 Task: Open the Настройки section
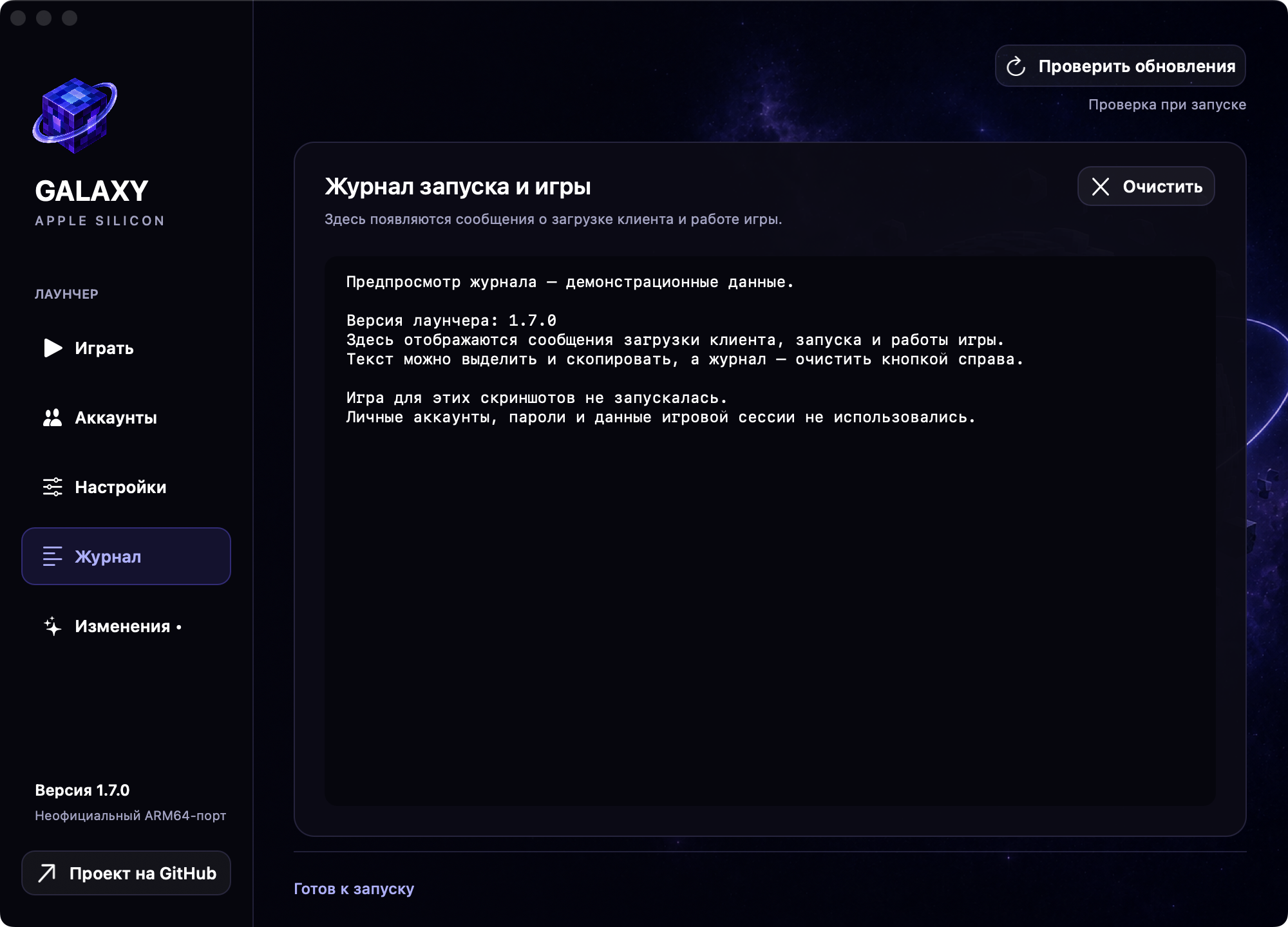pos(126,487)
